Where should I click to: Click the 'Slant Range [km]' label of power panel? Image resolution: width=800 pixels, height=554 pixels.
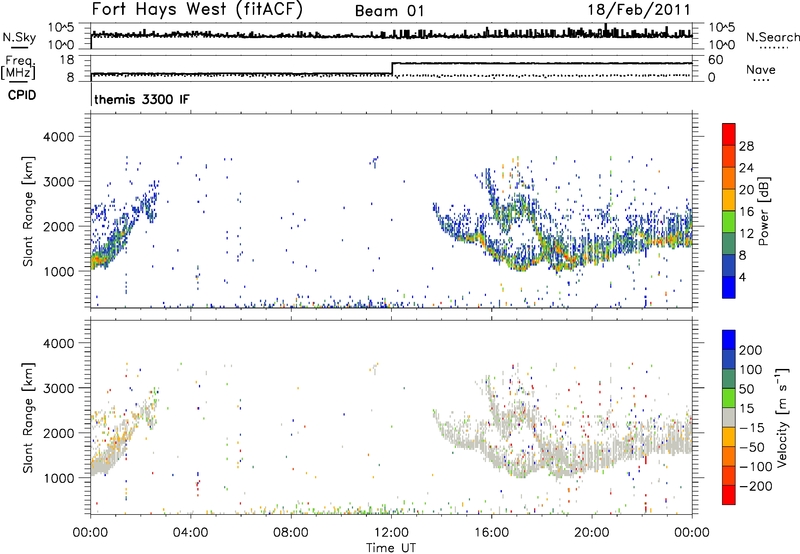(x=28, y=211)
